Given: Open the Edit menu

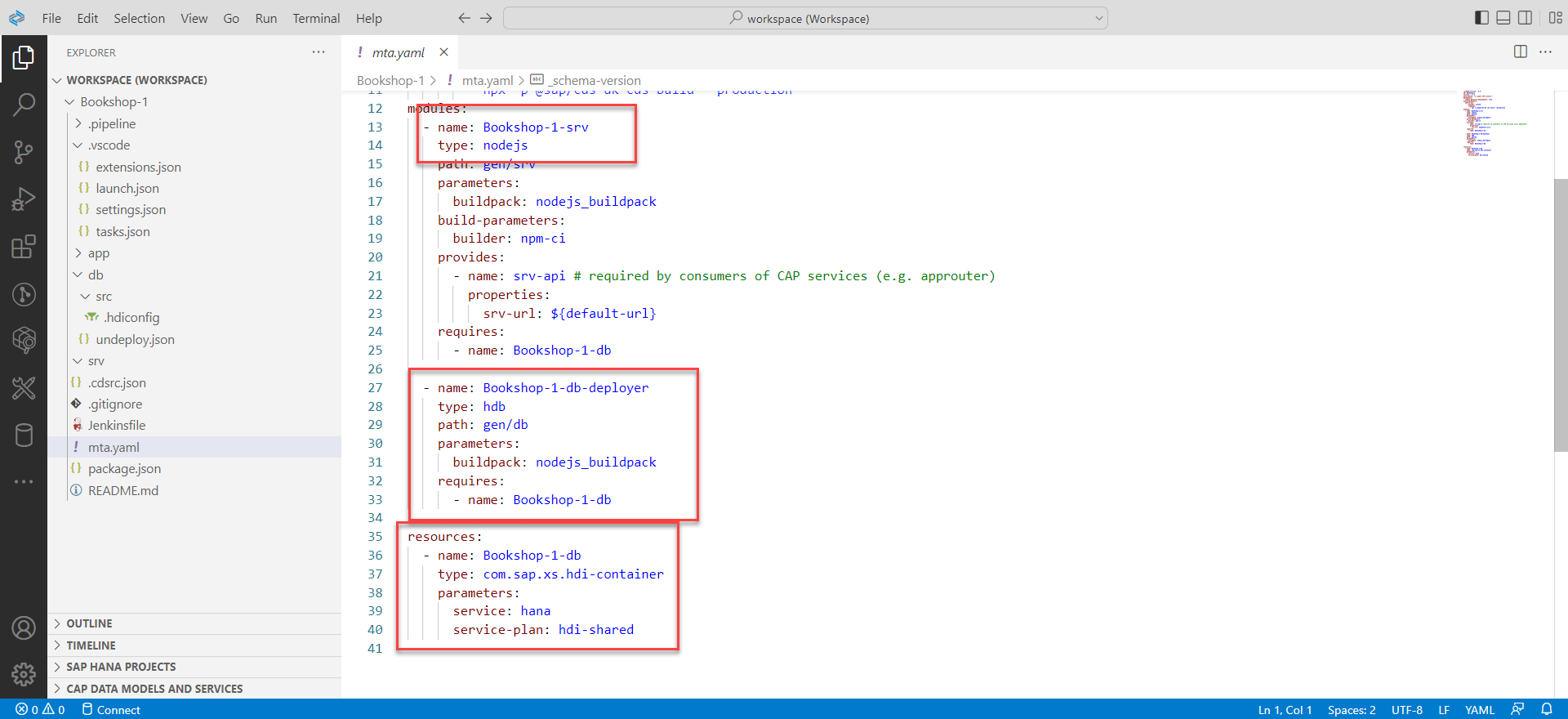Looking at the screenshot, I should [x=87, y=18].
